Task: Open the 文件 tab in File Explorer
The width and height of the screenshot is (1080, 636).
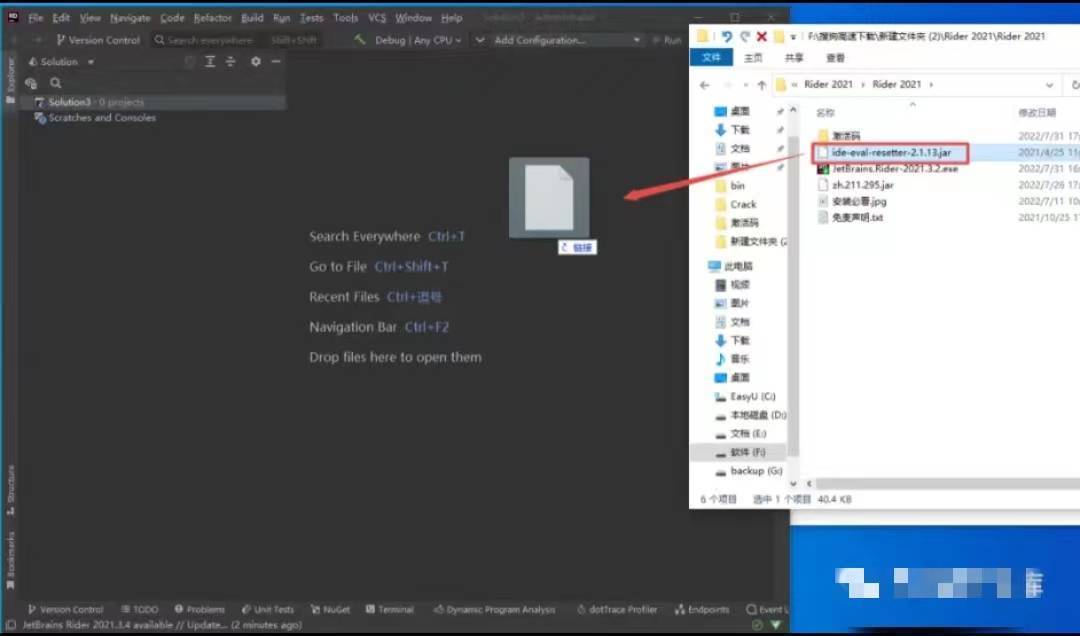Action: pos(711,58)
